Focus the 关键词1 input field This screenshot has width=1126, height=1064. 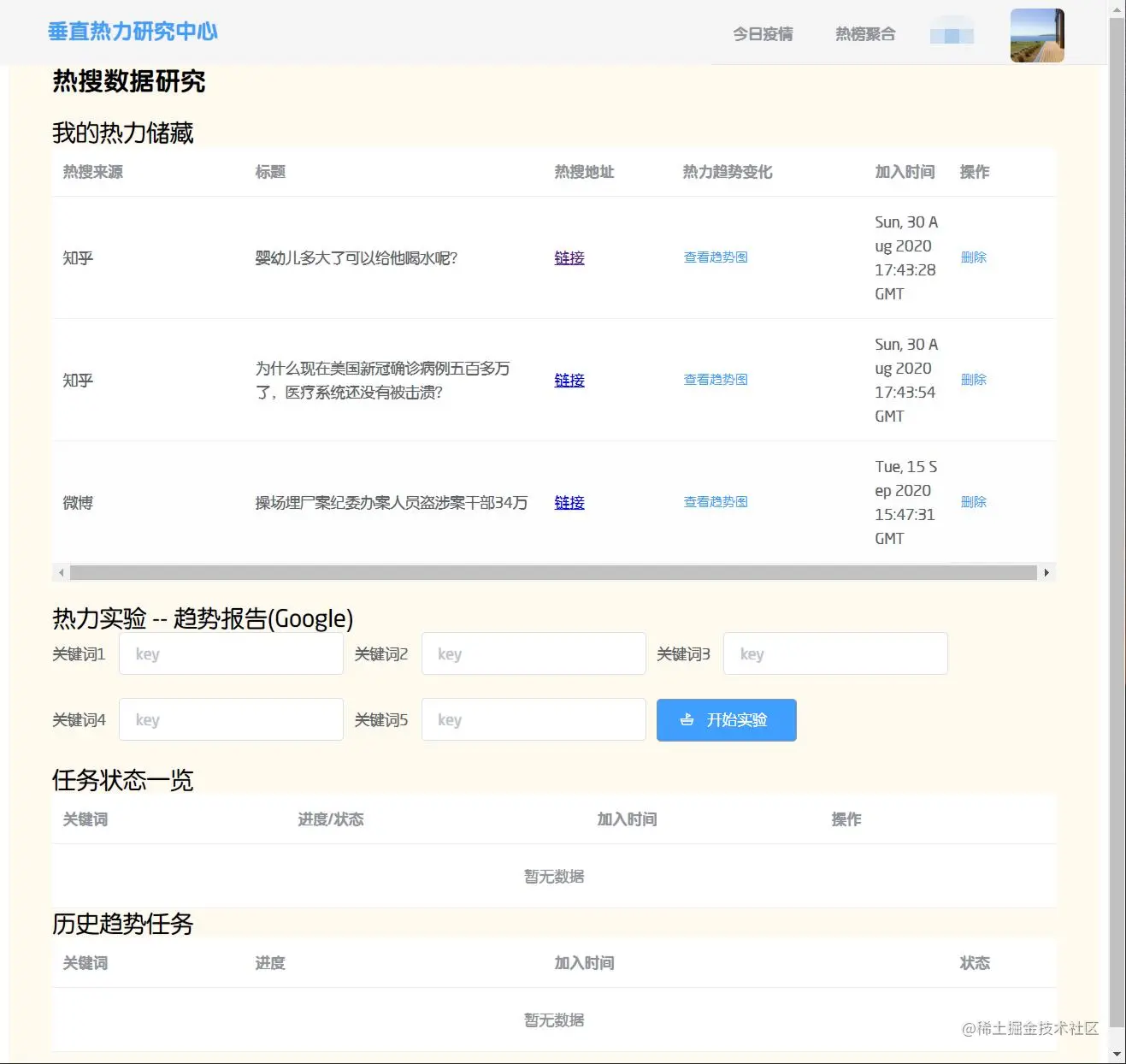[231, 654]
